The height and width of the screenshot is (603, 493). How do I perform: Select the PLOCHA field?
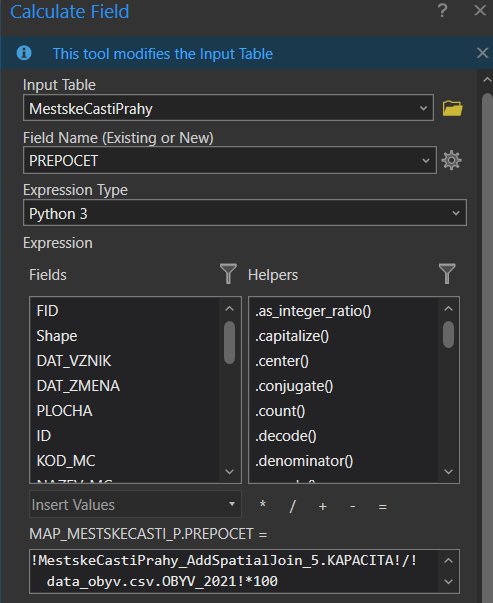coord(64,411)
